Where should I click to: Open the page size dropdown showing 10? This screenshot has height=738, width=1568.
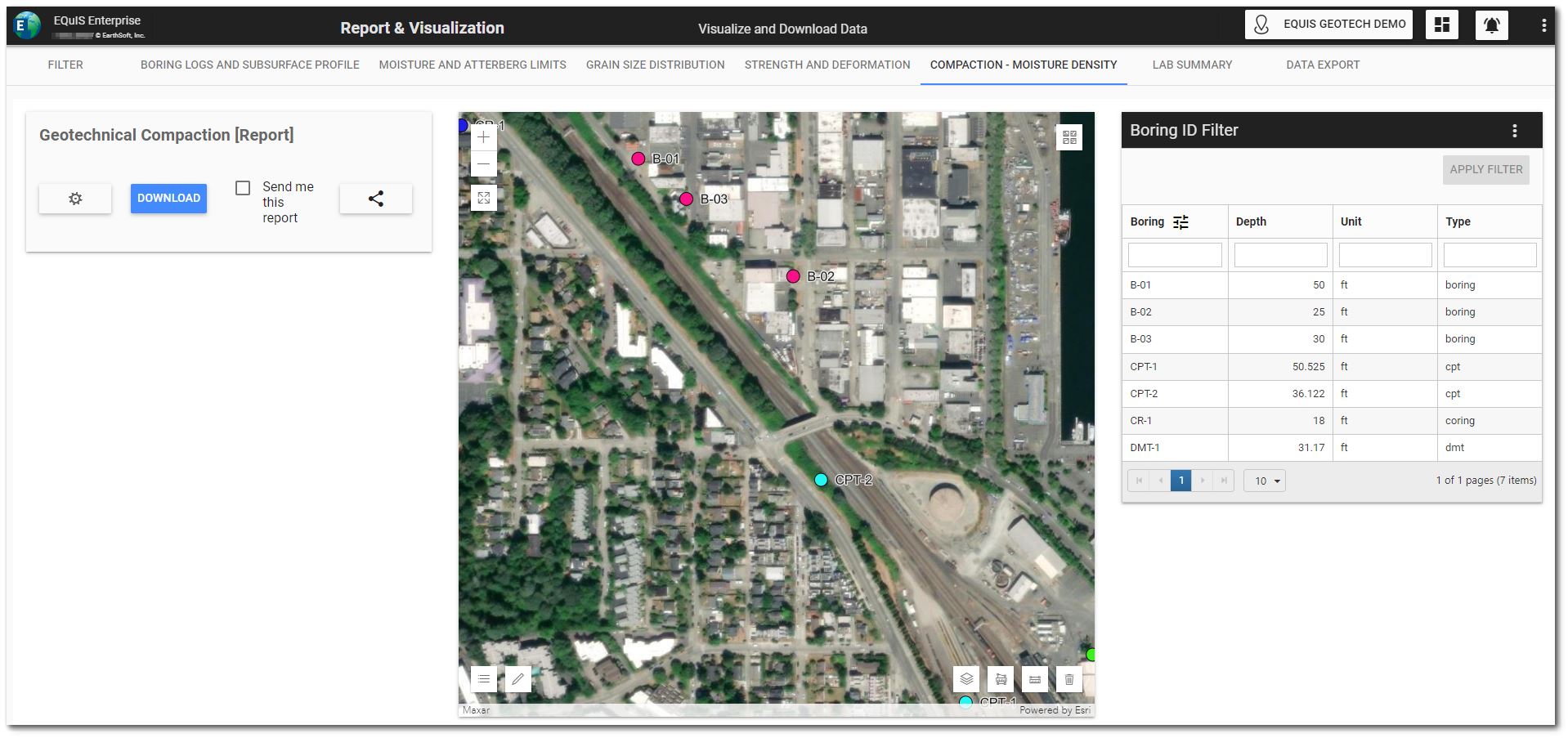[x=1265, y=481]
